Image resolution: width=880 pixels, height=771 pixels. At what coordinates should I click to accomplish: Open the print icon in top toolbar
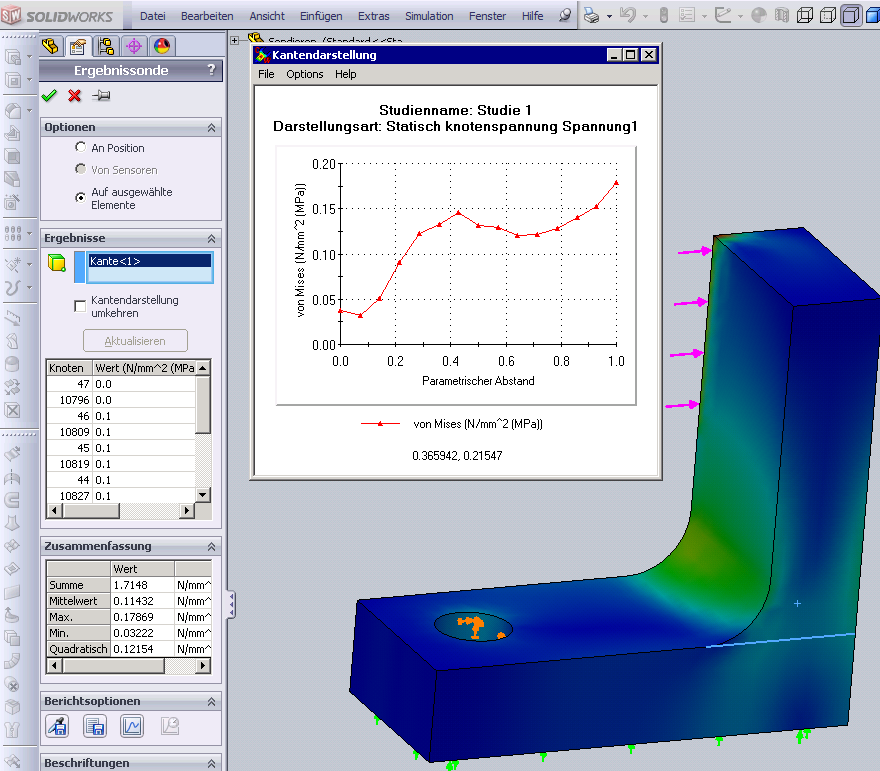coord(592,16)
